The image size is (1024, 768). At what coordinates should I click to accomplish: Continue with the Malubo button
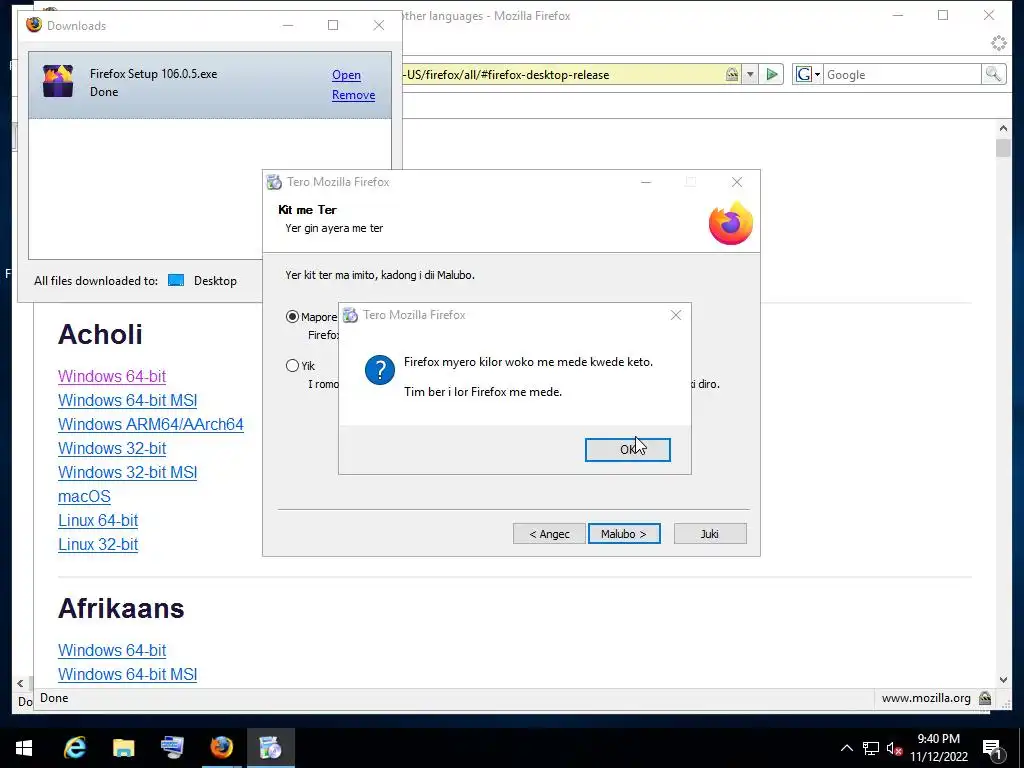(x=624, y=534)
